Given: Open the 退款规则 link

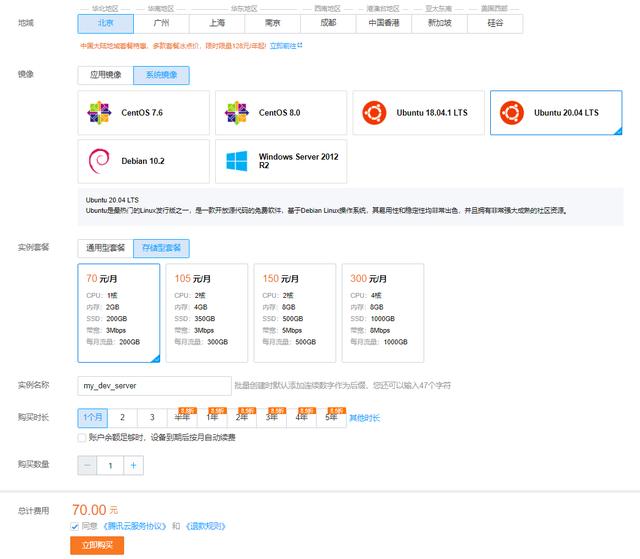Looking at the screenshot, I should pyautogui.click(x=205, y=526).
